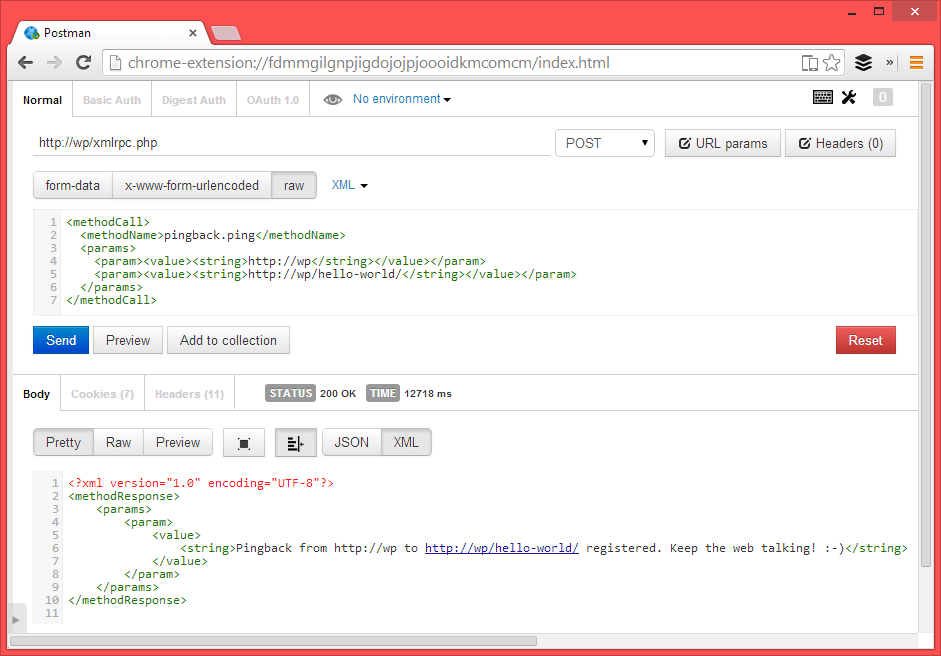Click inside the request URL field
941x656 pixels.
280,143
